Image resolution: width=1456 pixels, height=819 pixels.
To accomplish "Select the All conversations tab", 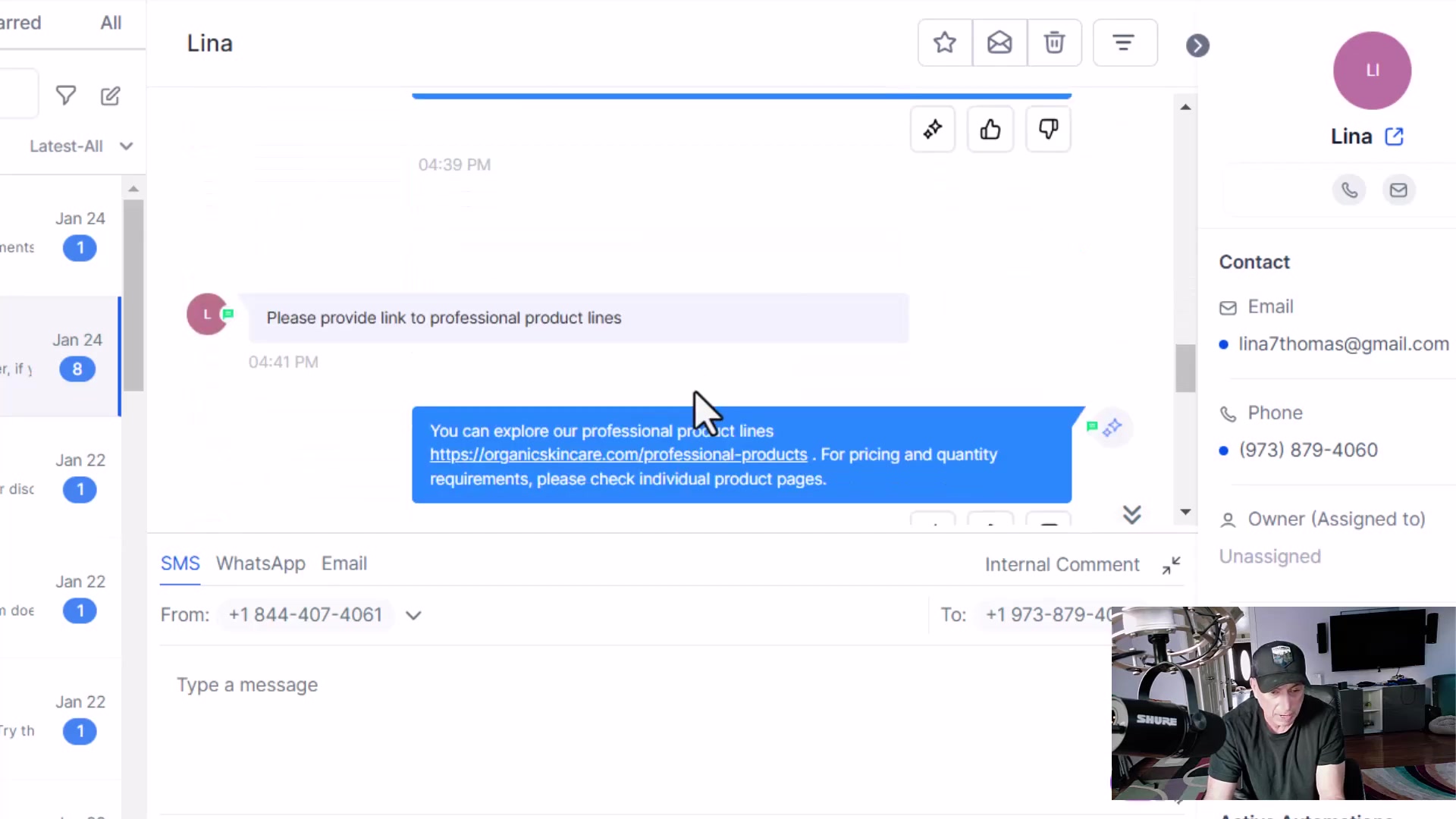I will [111, 23].
